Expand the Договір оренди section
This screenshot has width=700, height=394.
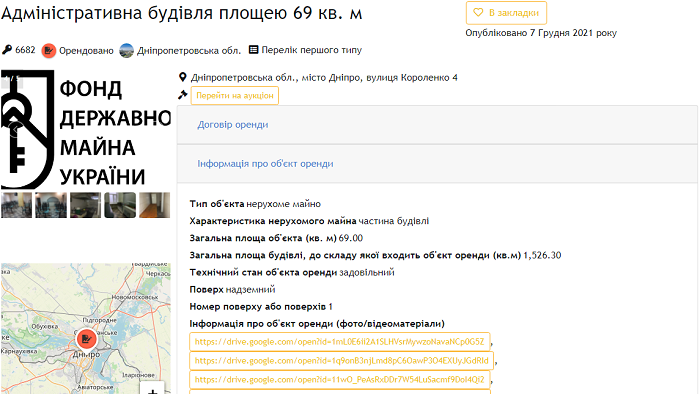pyautogui.click(x=233, y=124)
